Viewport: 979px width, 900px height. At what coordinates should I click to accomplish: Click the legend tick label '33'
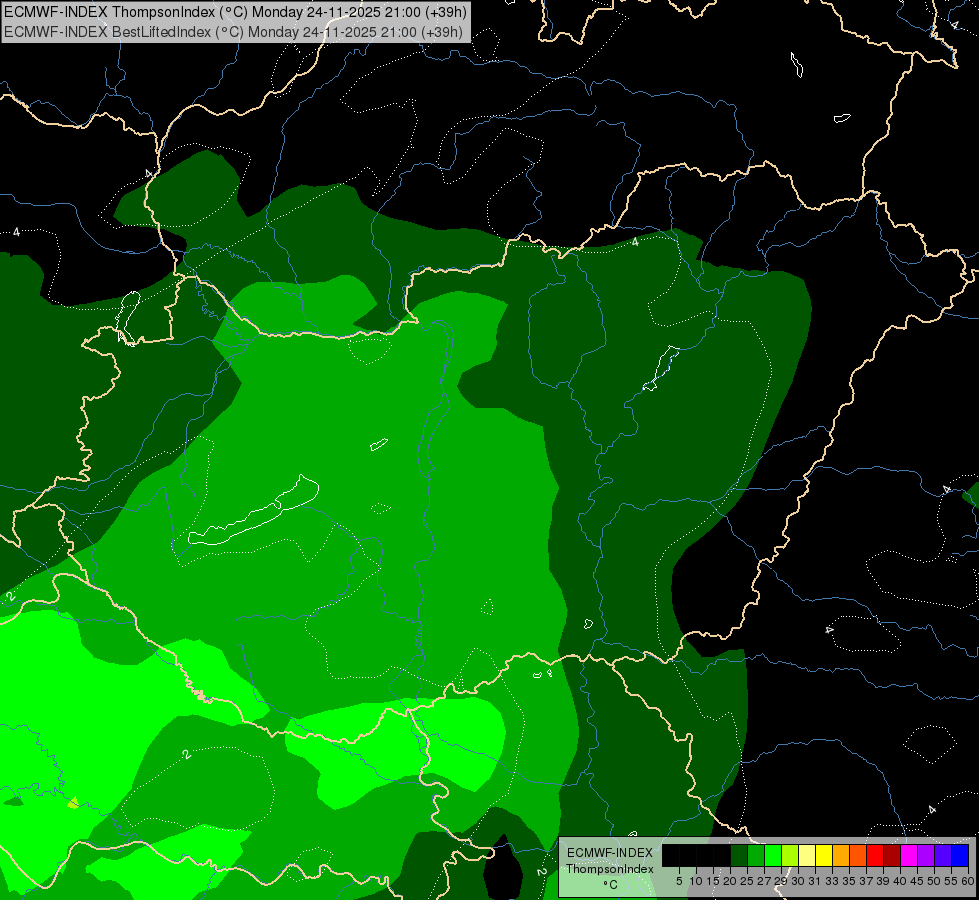[x=832, y=881]
